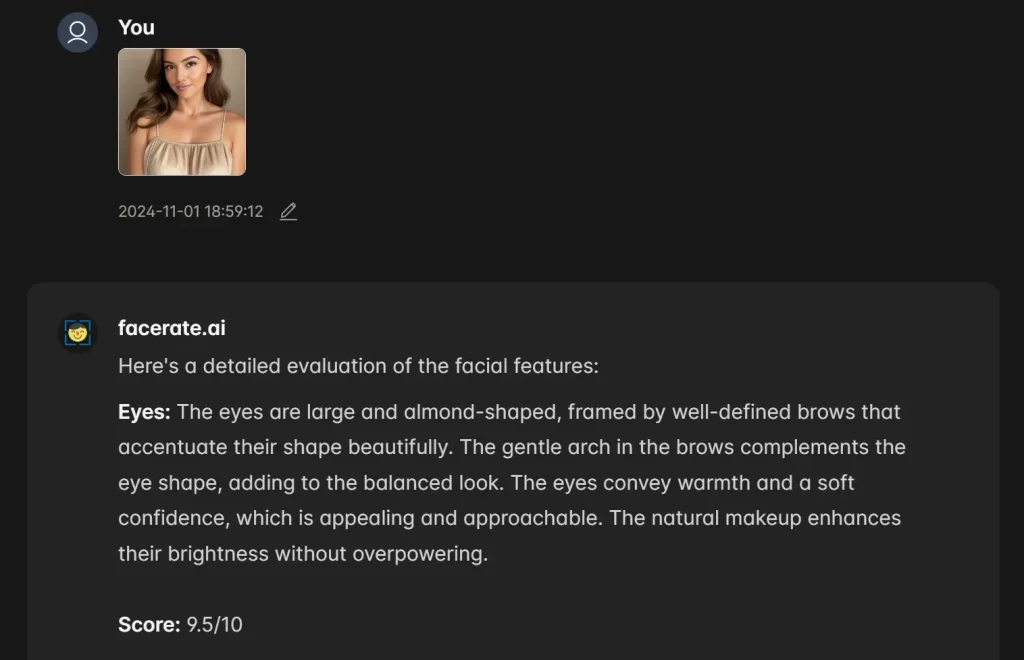The width and height of the screenshot is (1024, 660).
Task: Click the user profile avatar icon
Action: 77,33
